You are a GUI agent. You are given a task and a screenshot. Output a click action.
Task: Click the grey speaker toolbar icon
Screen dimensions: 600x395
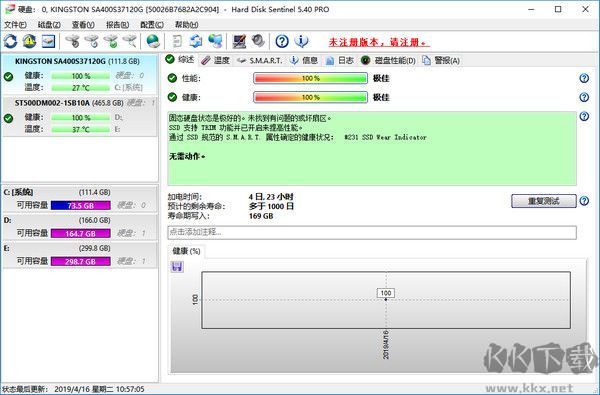(258, 41)
